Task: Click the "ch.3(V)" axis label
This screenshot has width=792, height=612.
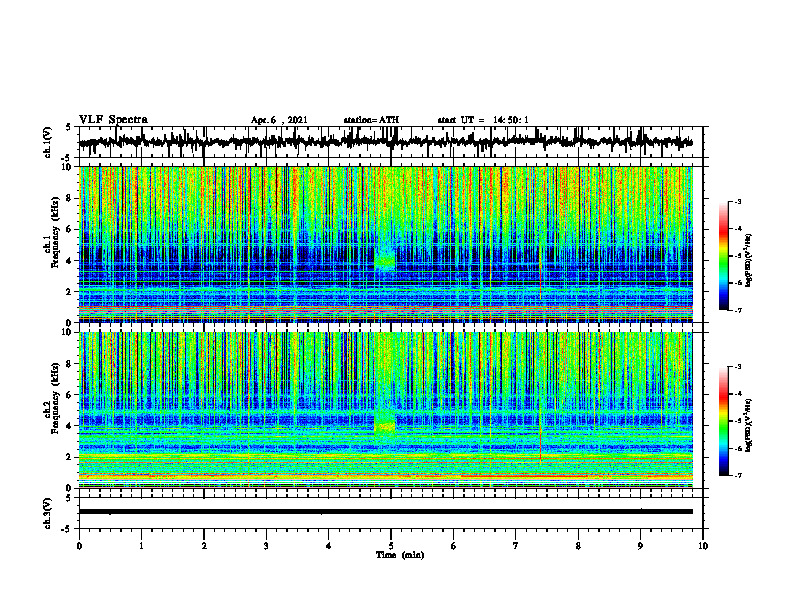Action: tap(48, 513)
